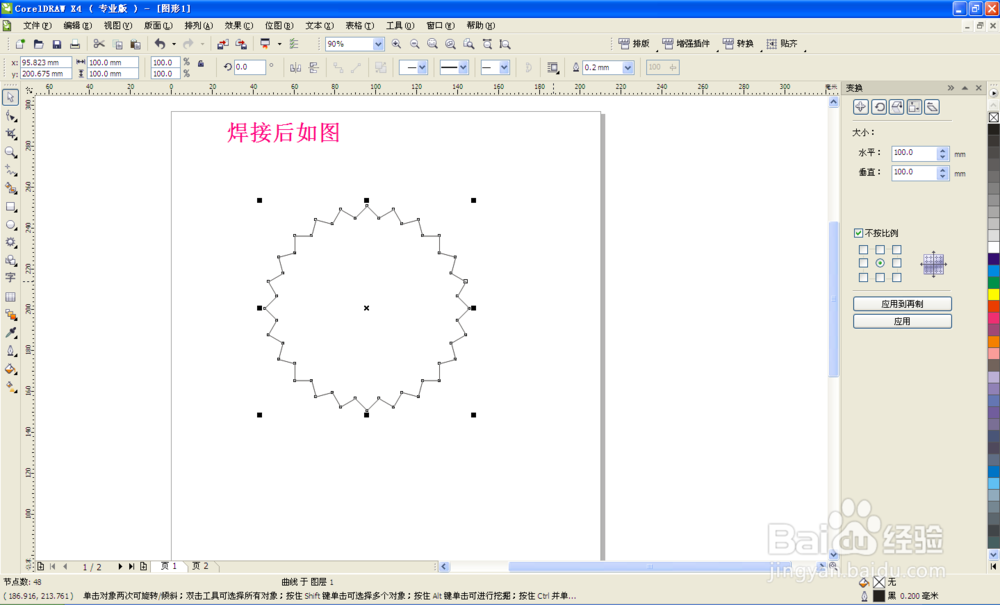Viewport: 1000px width, 605px height.
Task: Click the 应用 button in the Transform panel
Action: tap(901, 321)
